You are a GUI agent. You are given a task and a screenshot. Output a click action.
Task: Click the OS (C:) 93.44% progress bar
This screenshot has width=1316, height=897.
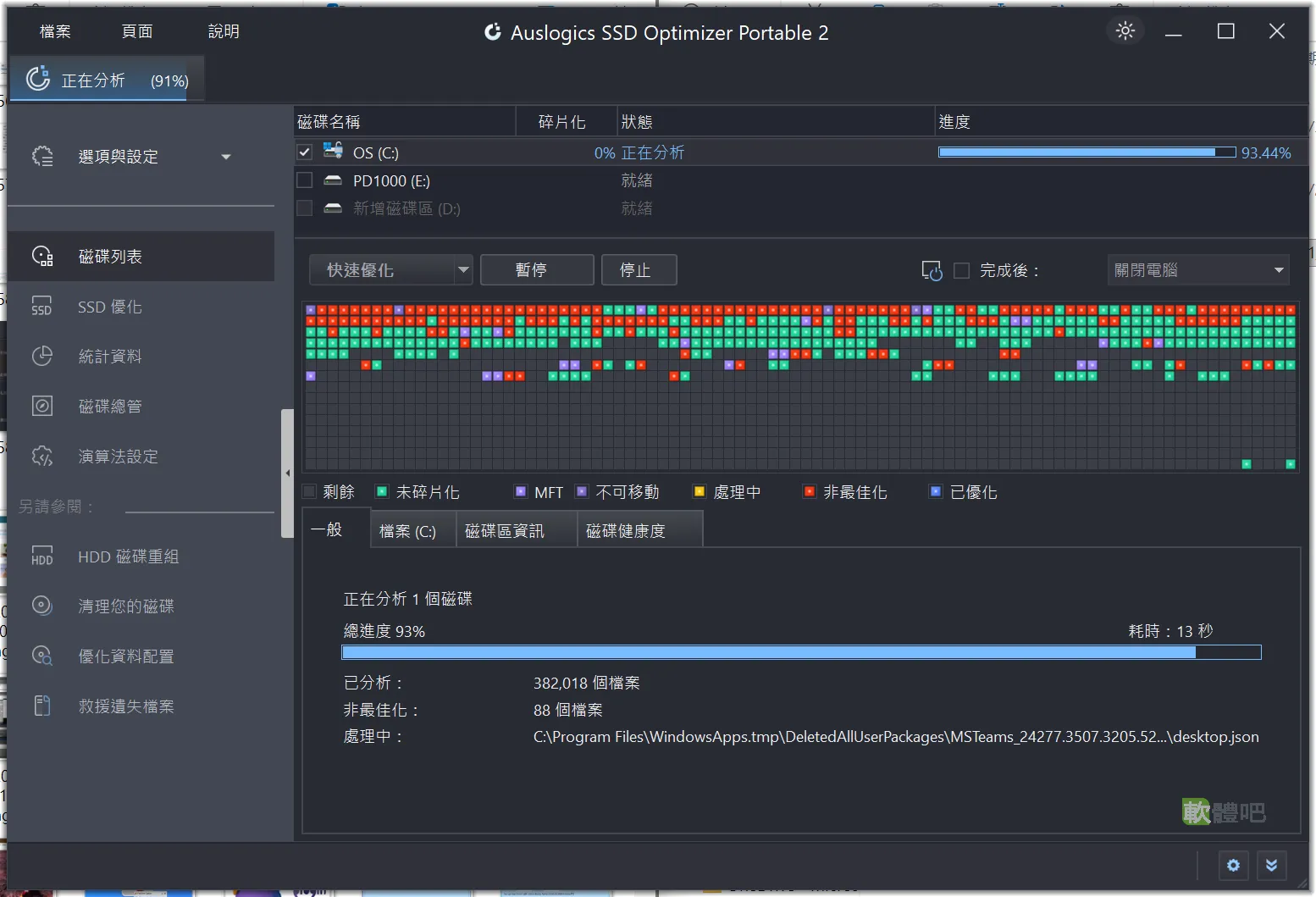pos(1087,152)
